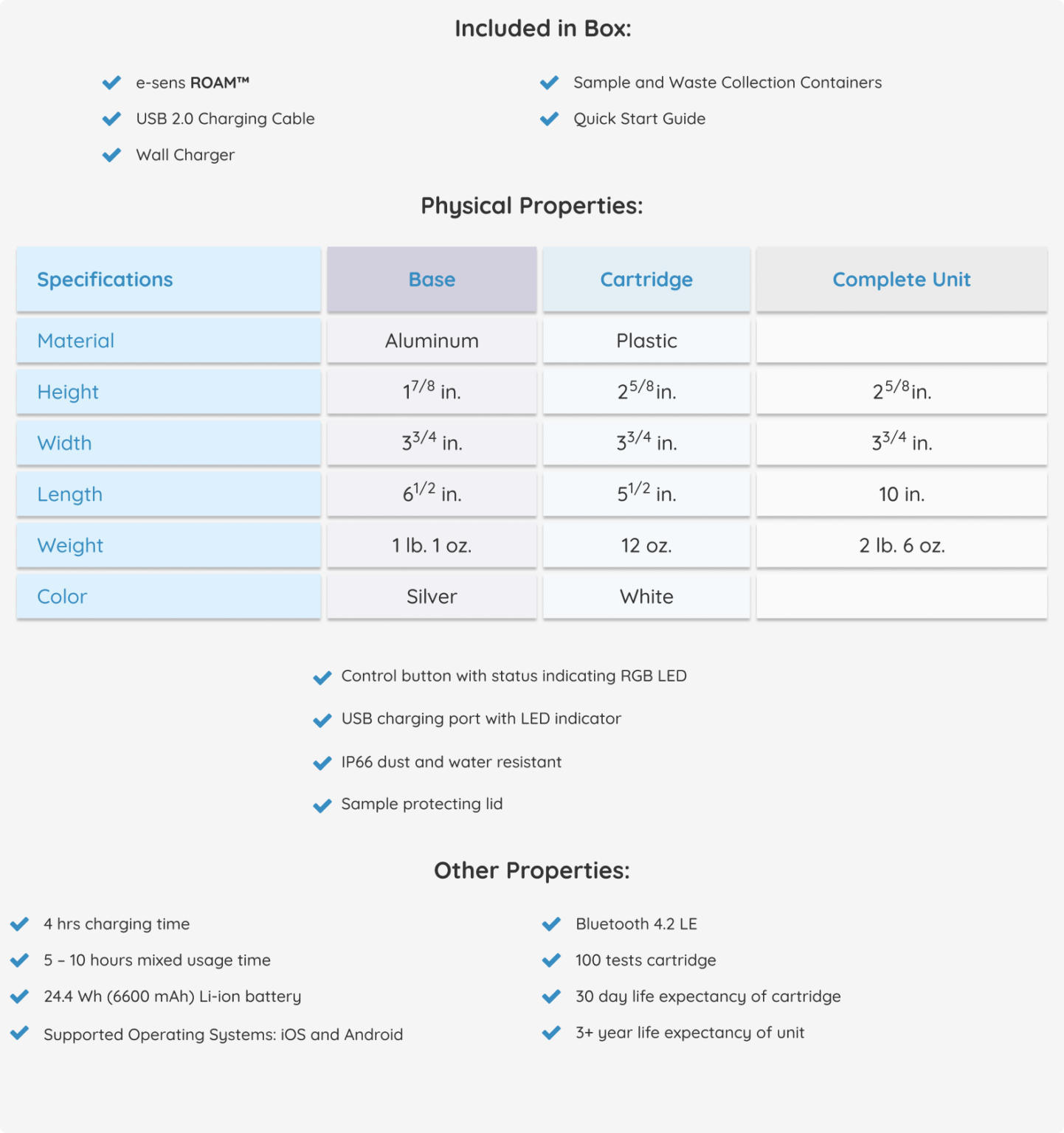The image size is (1064, 1133).
Task: Click checkmark beside USB 2.0 Charging Cable
Action: point(111,119)
